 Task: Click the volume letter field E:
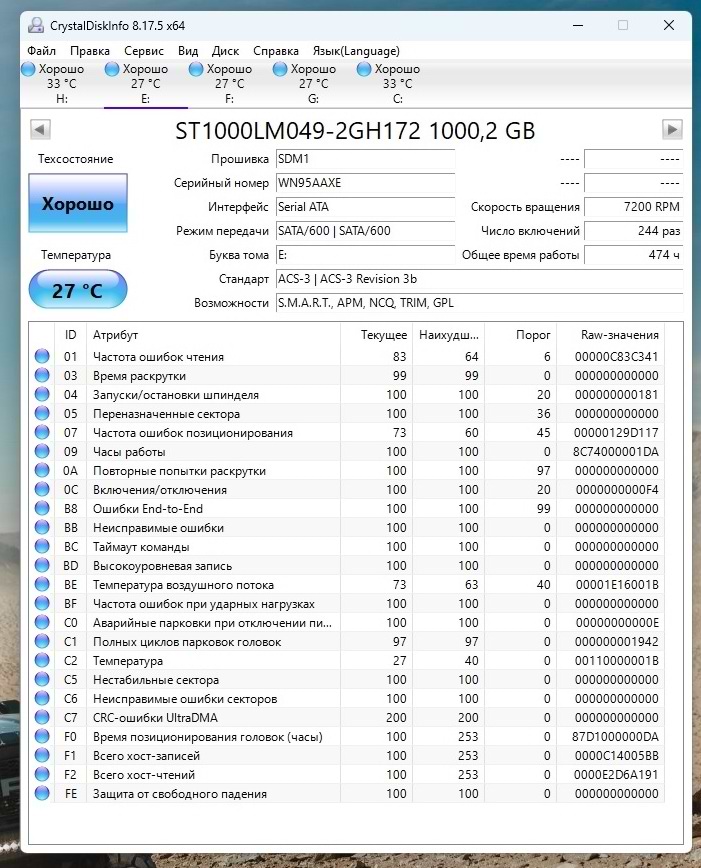tap(365, 255)
